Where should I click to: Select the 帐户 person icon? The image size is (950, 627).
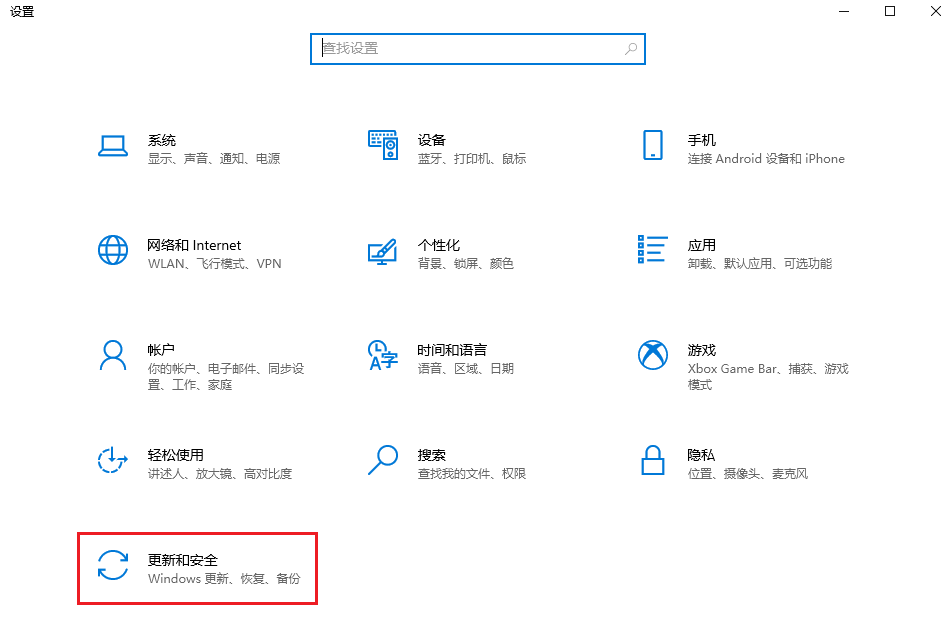click(112, 357)
